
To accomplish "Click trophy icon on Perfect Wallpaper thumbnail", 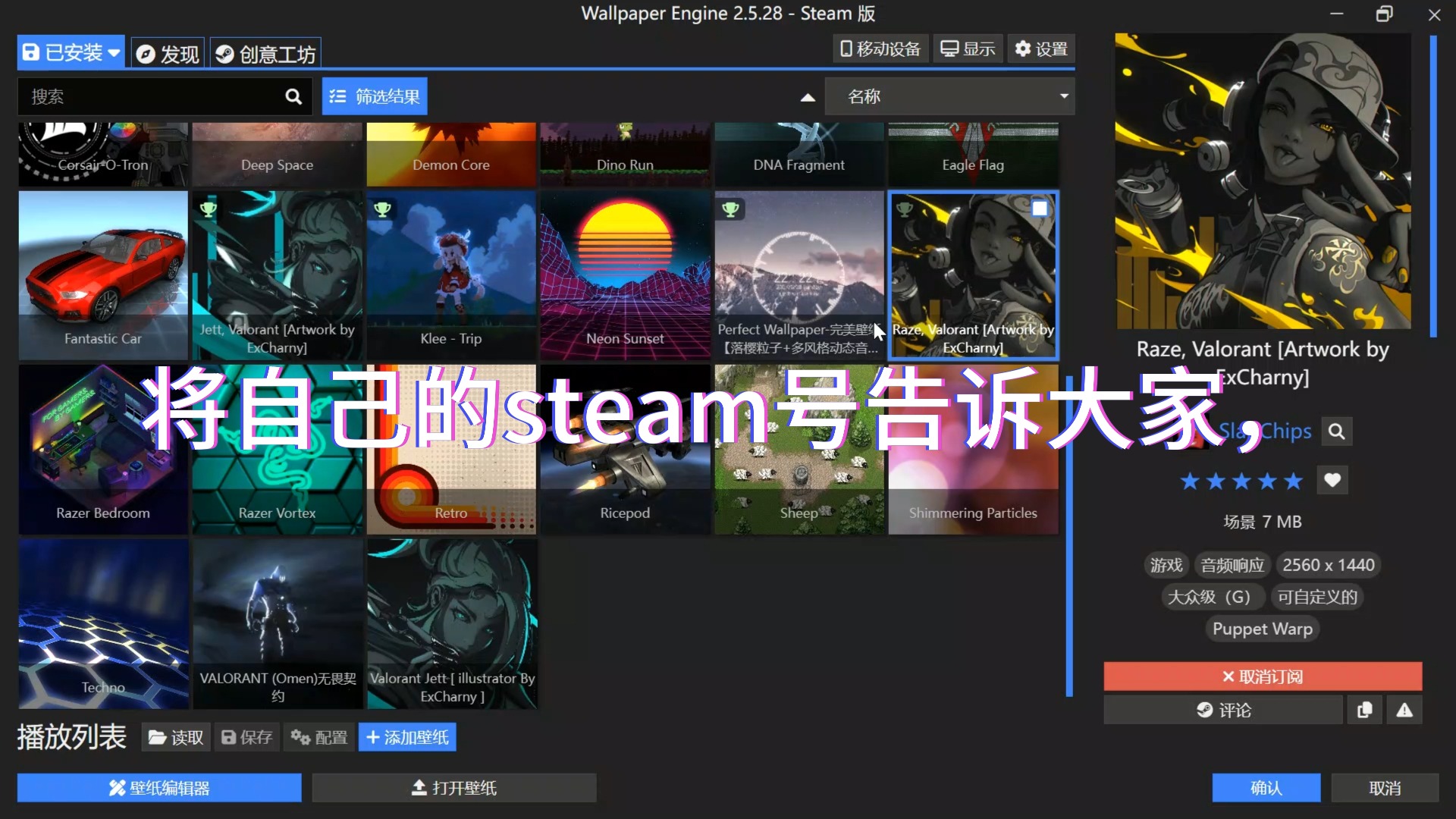I will (730, 208).
